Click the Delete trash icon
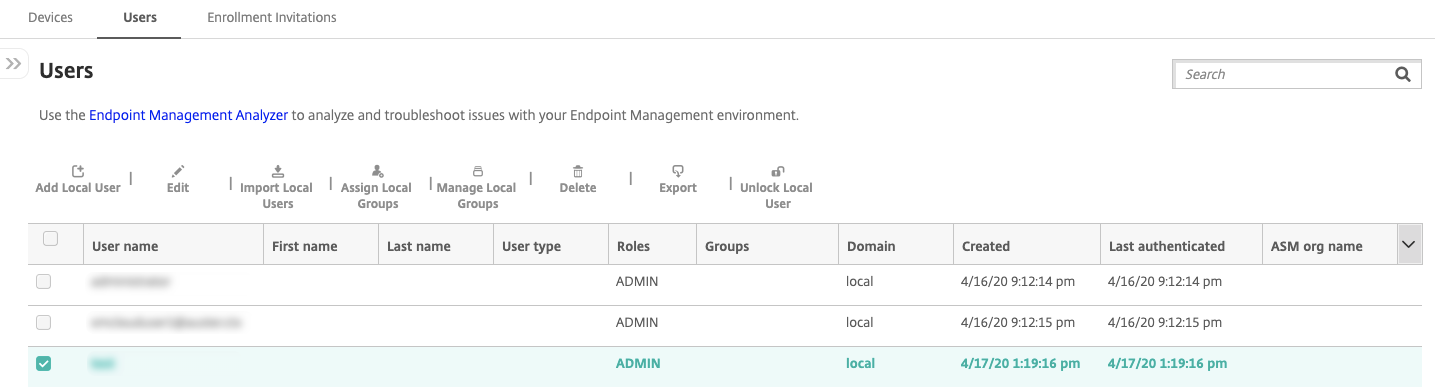1435x387 pixels. (578, 172)
